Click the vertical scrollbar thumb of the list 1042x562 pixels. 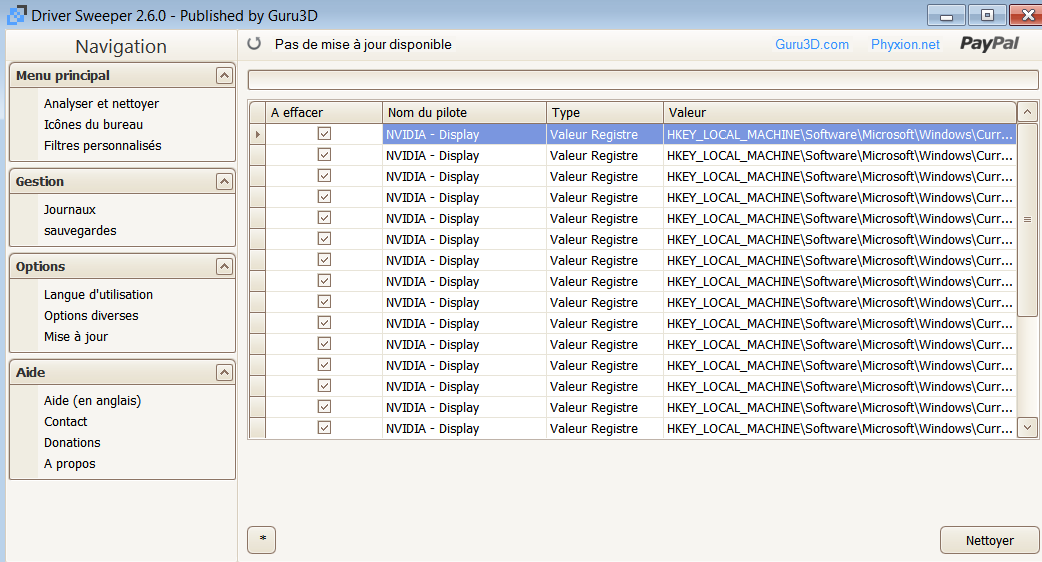(1027, 219)
